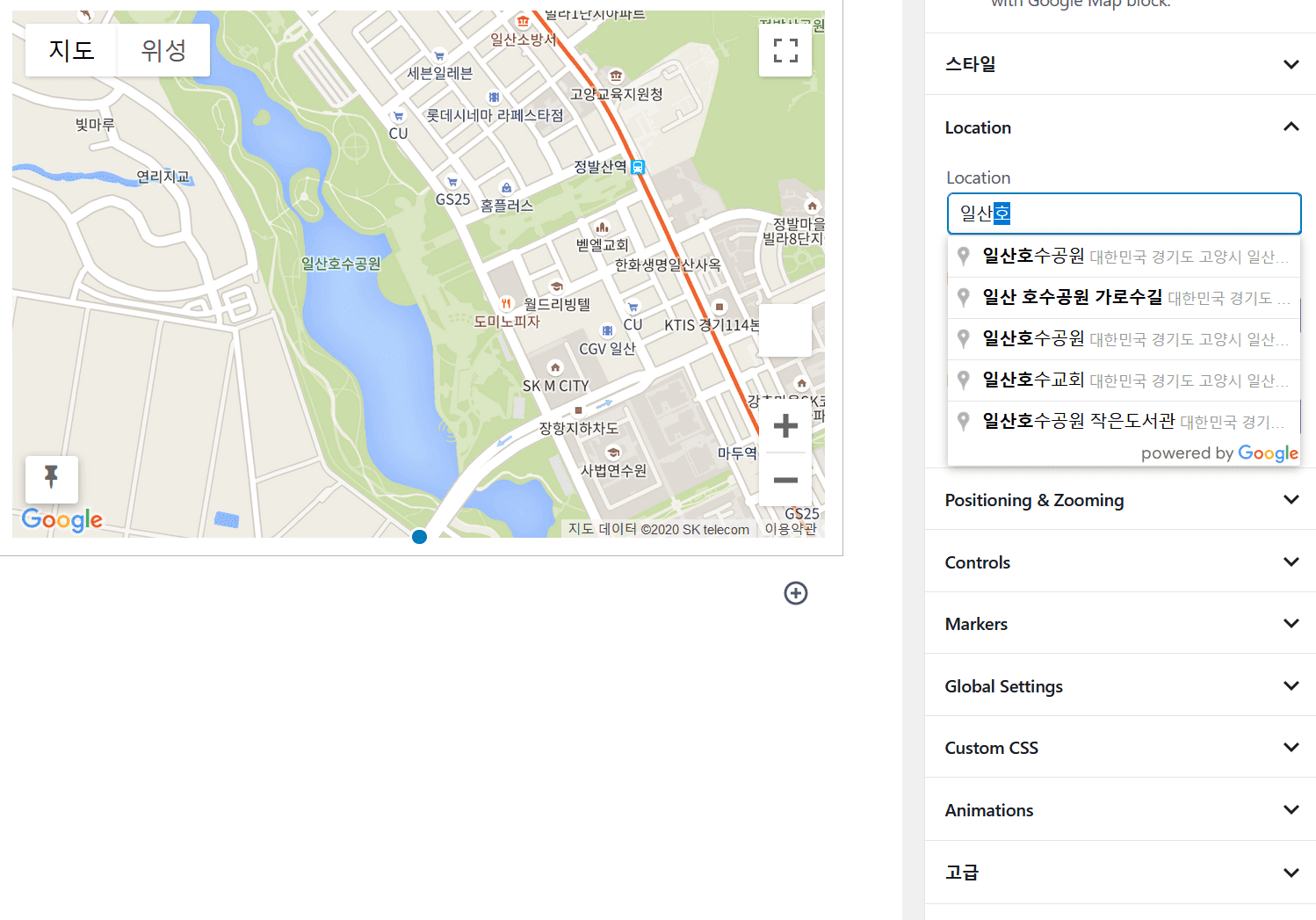1316x920 pixels.
Task: Open the powered by Google link
Action: tap(1219, 453)
